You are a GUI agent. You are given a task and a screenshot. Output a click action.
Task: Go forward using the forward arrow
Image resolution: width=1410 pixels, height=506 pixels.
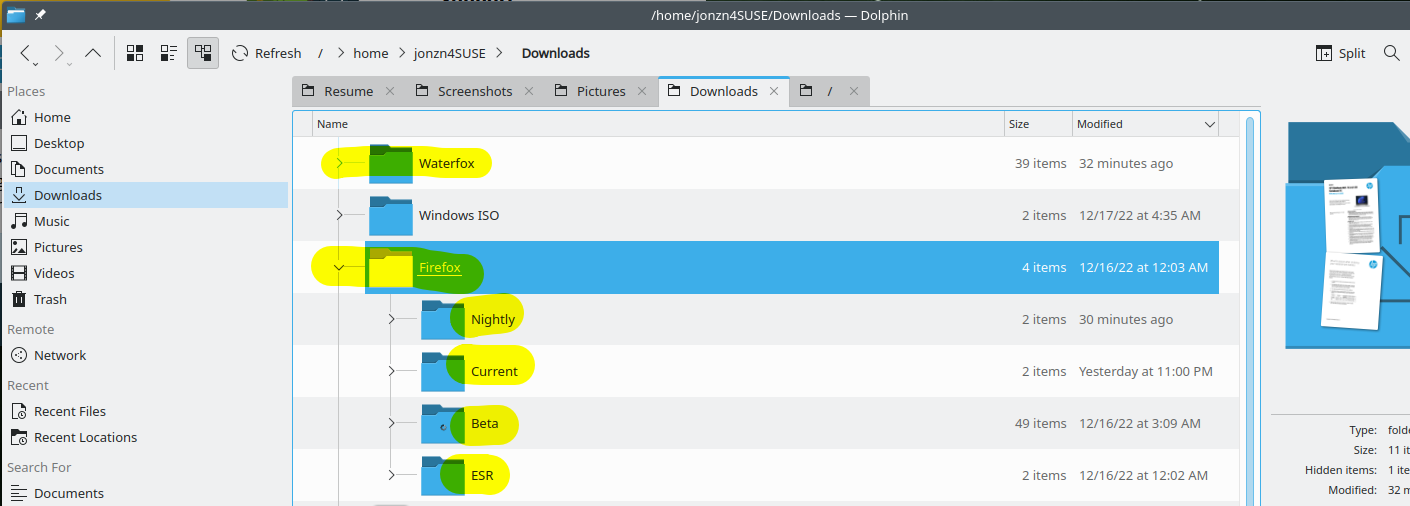60,53
